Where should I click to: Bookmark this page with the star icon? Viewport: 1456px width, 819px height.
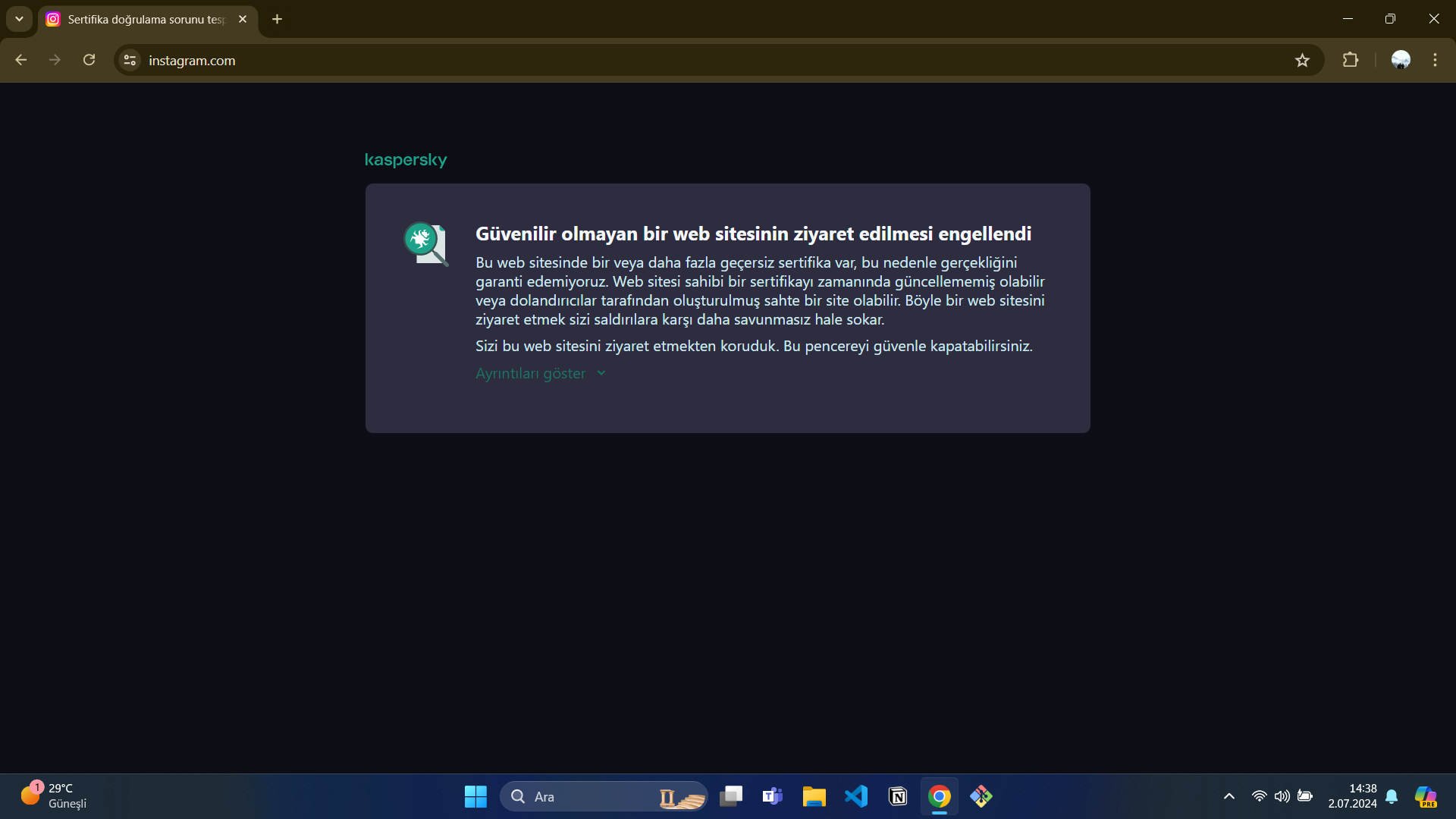(1302, 60)
